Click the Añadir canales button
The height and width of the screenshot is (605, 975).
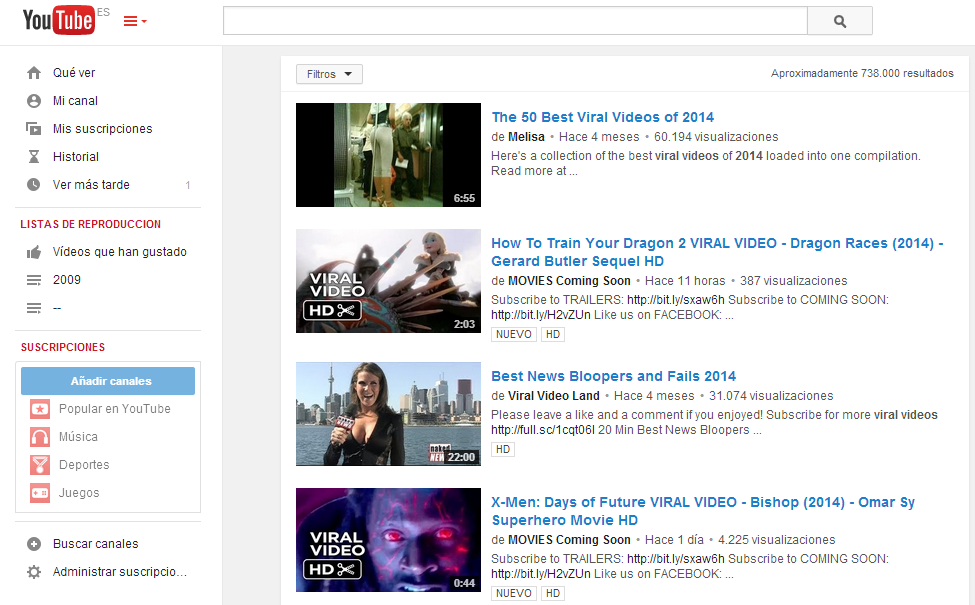(108, 381)
